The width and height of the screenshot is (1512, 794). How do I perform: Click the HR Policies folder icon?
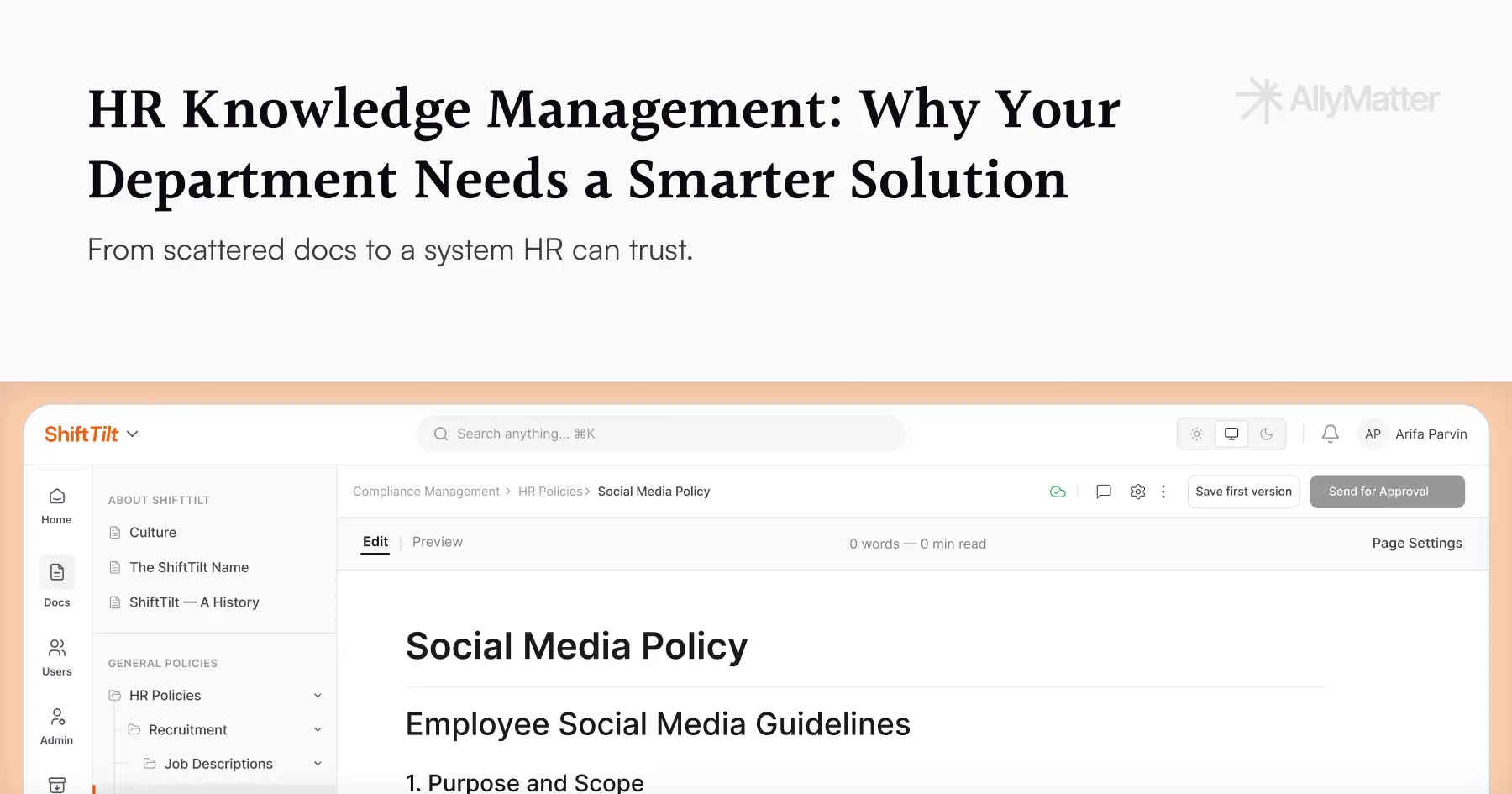click(x=115, y=695)
